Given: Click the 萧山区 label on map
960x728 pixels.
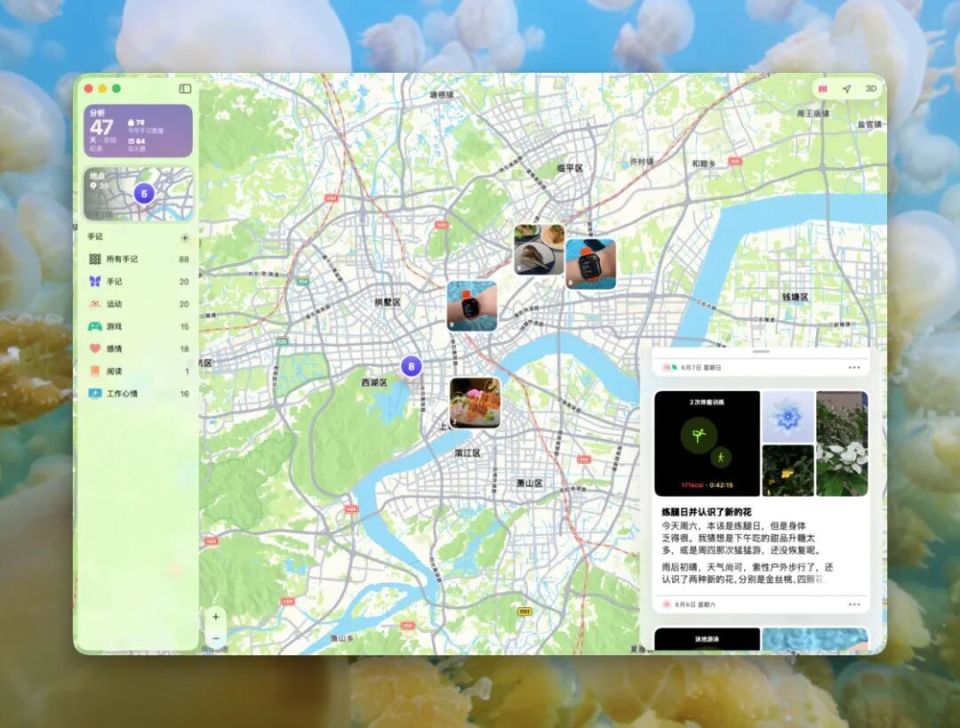Looking at the screenshot, I should (x=529, y=483).
